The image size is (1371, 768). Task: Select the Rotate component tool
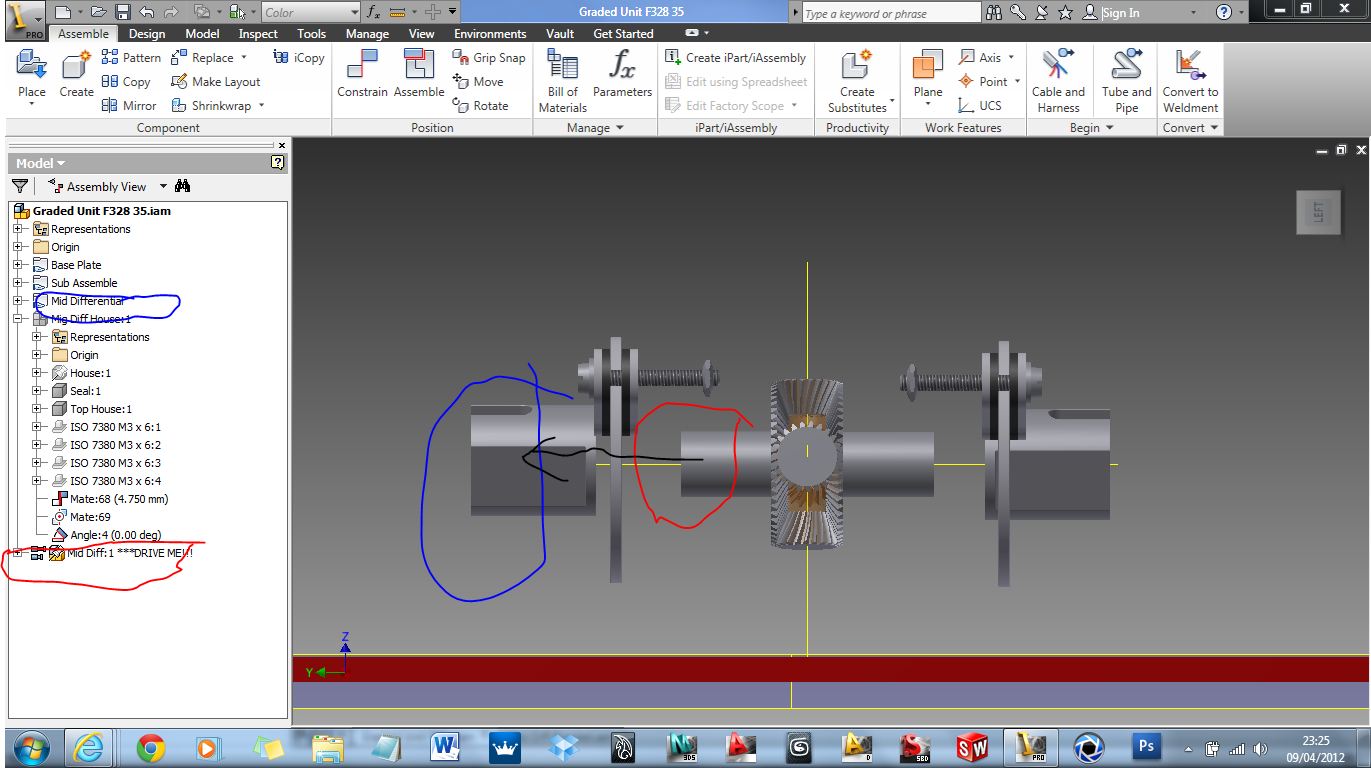coord(480,106)
